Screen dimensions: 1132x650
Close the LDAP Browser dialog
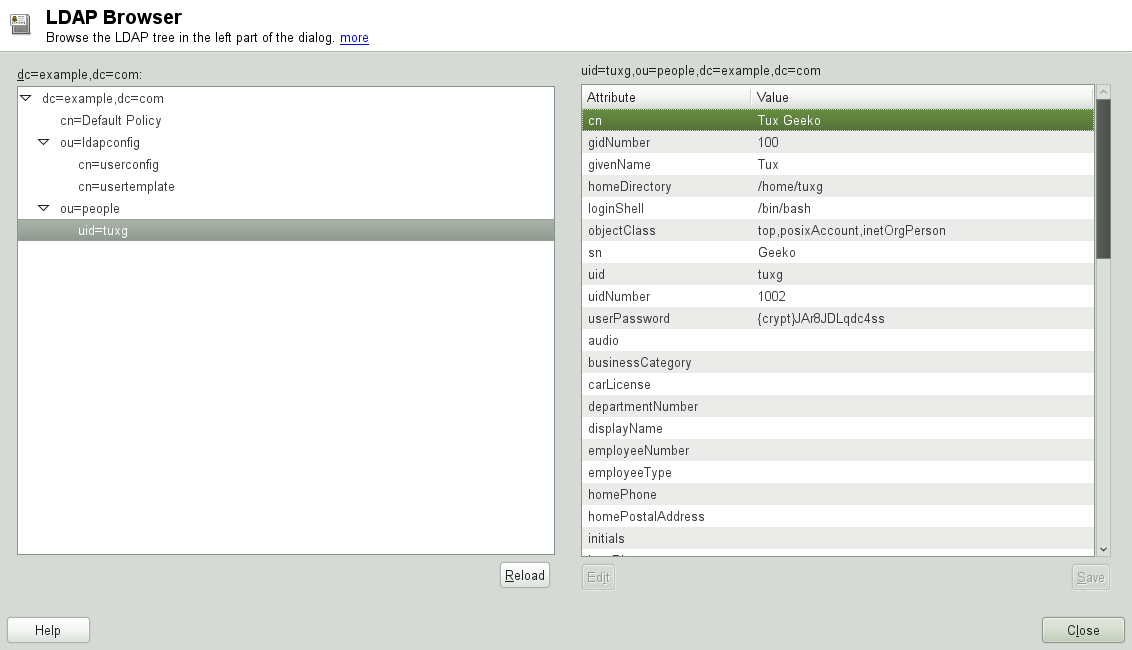click(x=1083, y=630)
